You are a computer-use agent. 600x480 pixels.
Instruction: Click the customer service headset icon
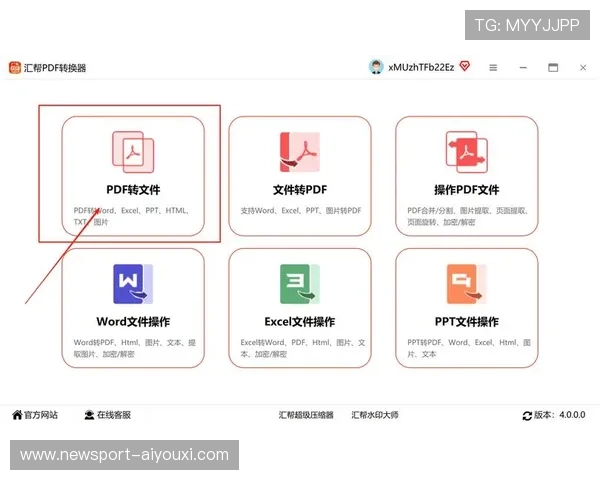click(x=89, y=415)
